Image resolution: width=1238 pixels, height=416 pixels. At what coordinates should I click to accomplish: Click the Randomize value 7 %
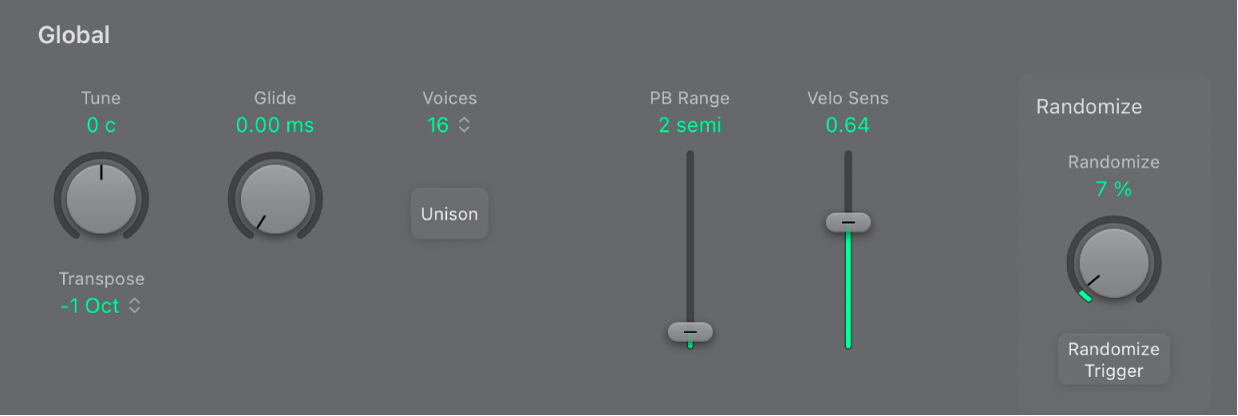click(x=1113, y=189)
